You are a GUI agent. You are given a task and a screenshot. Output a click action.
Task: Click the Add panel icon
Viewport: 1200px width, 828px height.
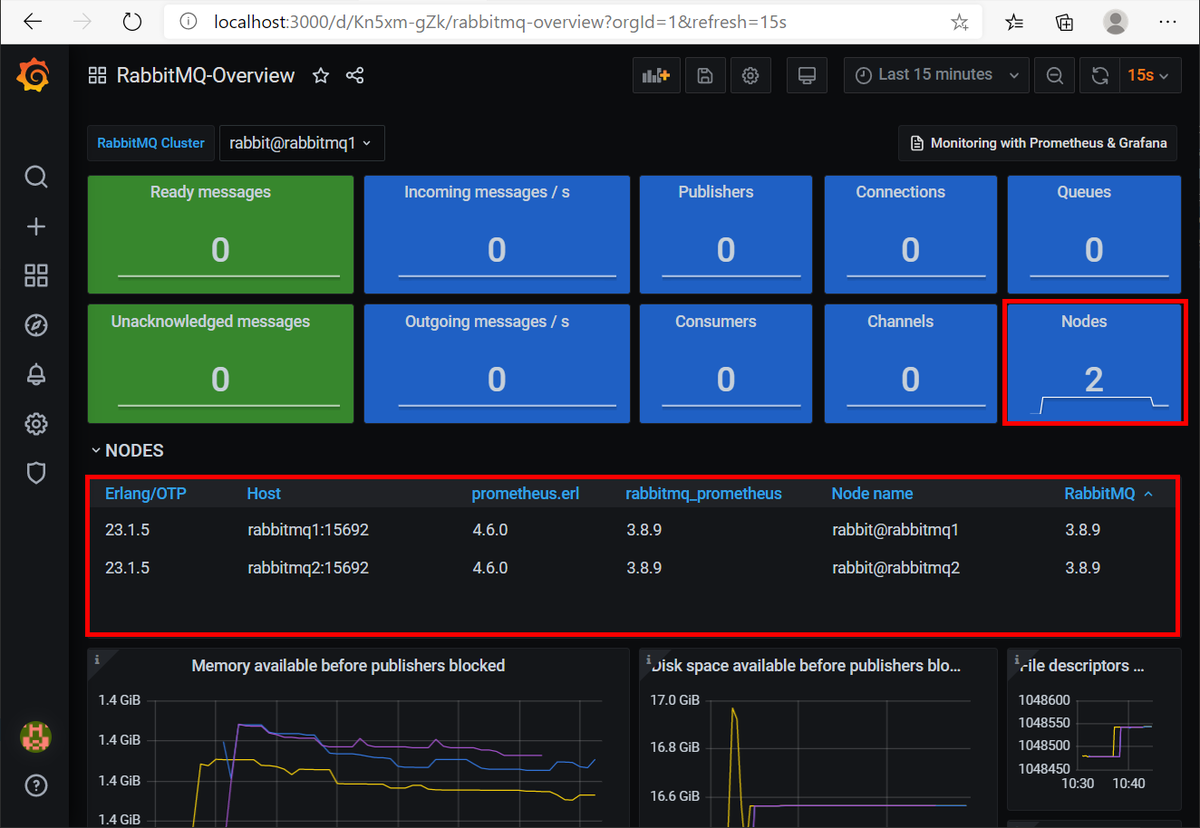pos(657,75)
